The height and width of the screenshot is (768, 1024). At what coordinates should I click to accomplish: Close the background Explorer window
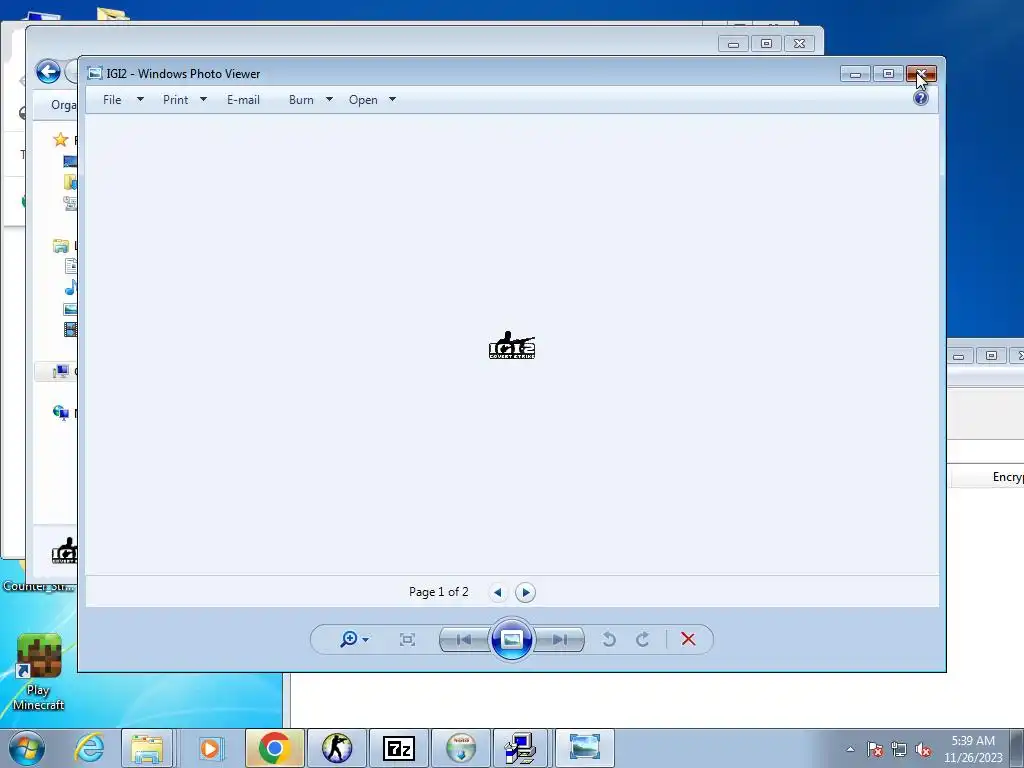(799, 44)
